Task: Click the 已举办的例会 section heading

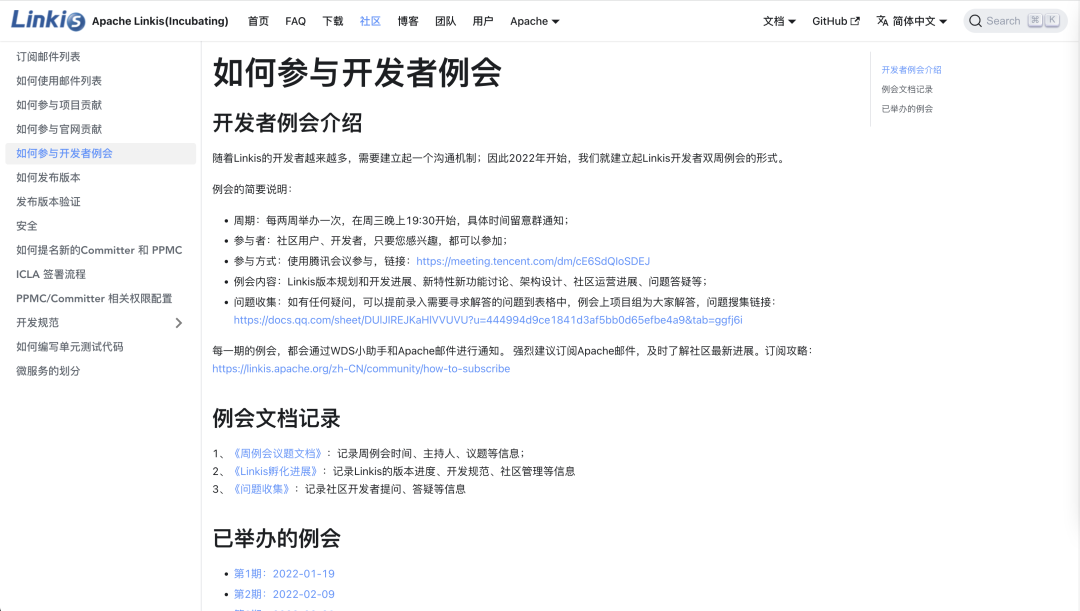Action: 276,538
